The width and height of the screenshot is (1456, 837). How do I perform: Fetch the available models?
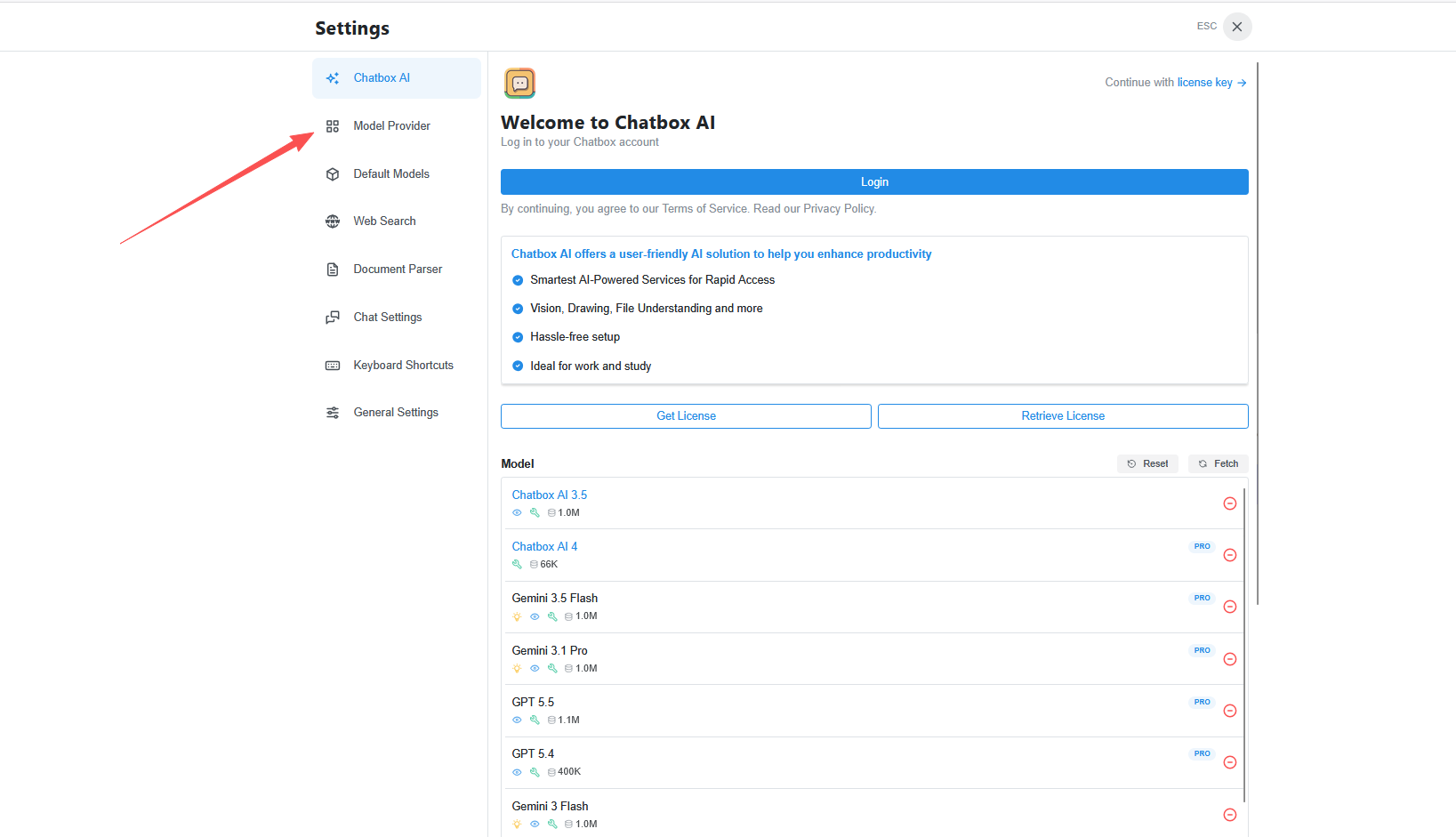[x=1219, y=463]
